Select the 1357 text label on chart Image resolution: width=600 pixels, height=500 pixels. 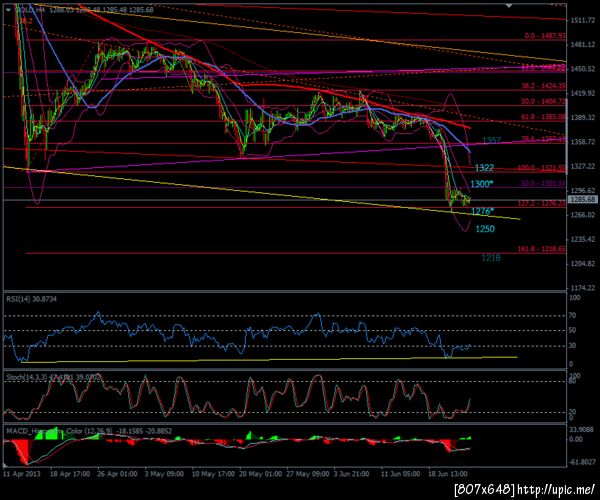tap(491, 140)
